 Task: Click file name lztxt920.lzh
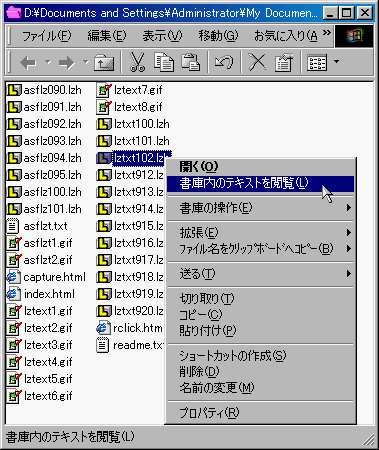point(139,311)
